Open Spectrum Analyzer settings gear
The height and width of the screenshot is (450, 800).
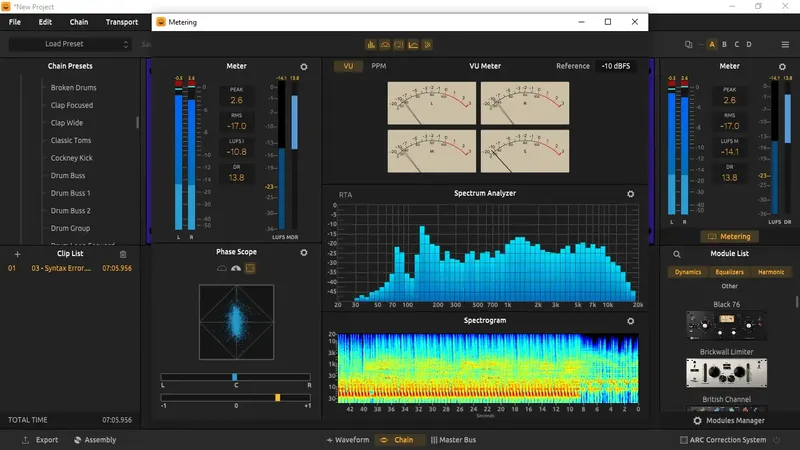pyautogui.click(x=631, y=194)
